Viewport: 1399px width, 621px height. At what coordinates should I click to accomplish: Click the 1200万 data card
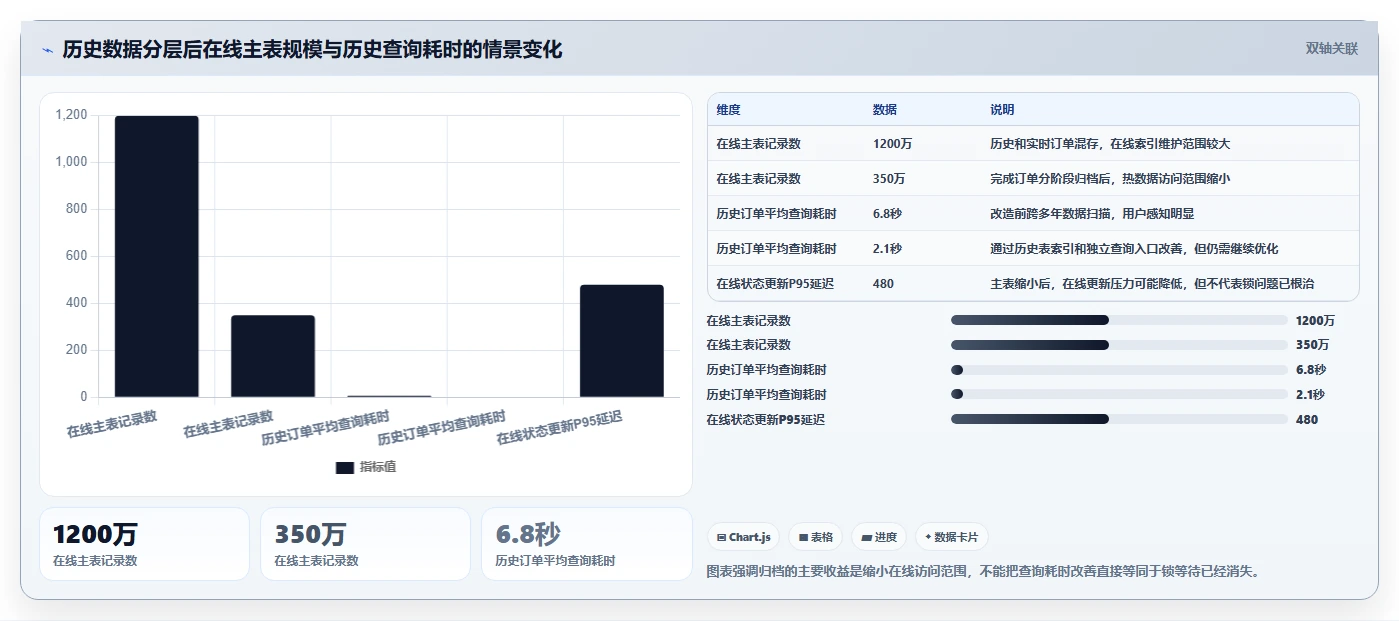click(x=144, y=544)
